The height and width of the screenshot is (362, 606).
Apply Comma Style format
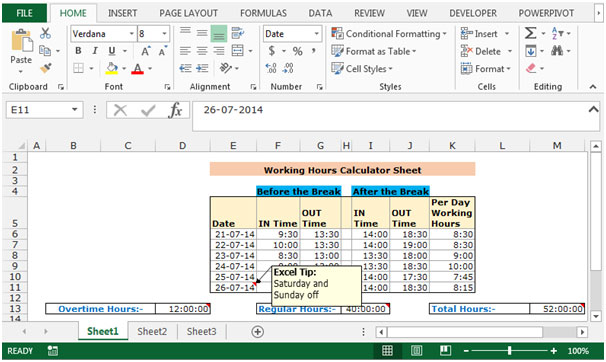(313, 51)
